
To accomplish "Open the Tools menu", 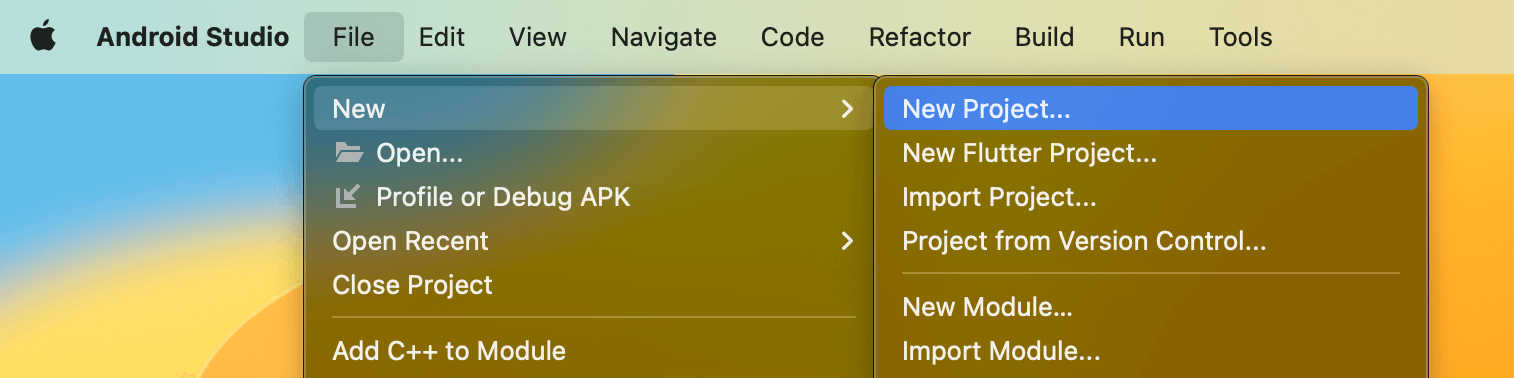I will click(1241, 37).
